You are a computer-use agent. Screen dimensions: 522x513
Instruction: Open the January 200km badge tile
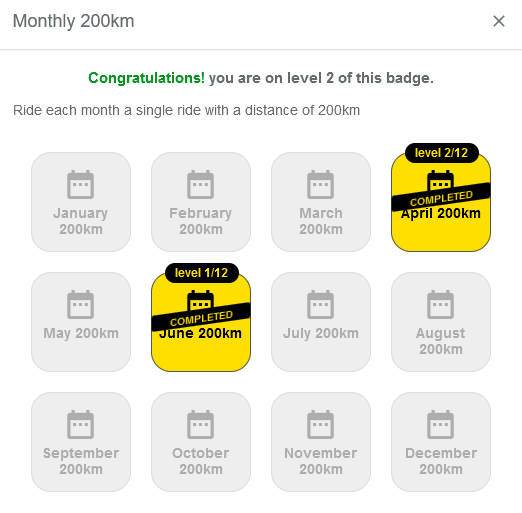tap(81, 202)
